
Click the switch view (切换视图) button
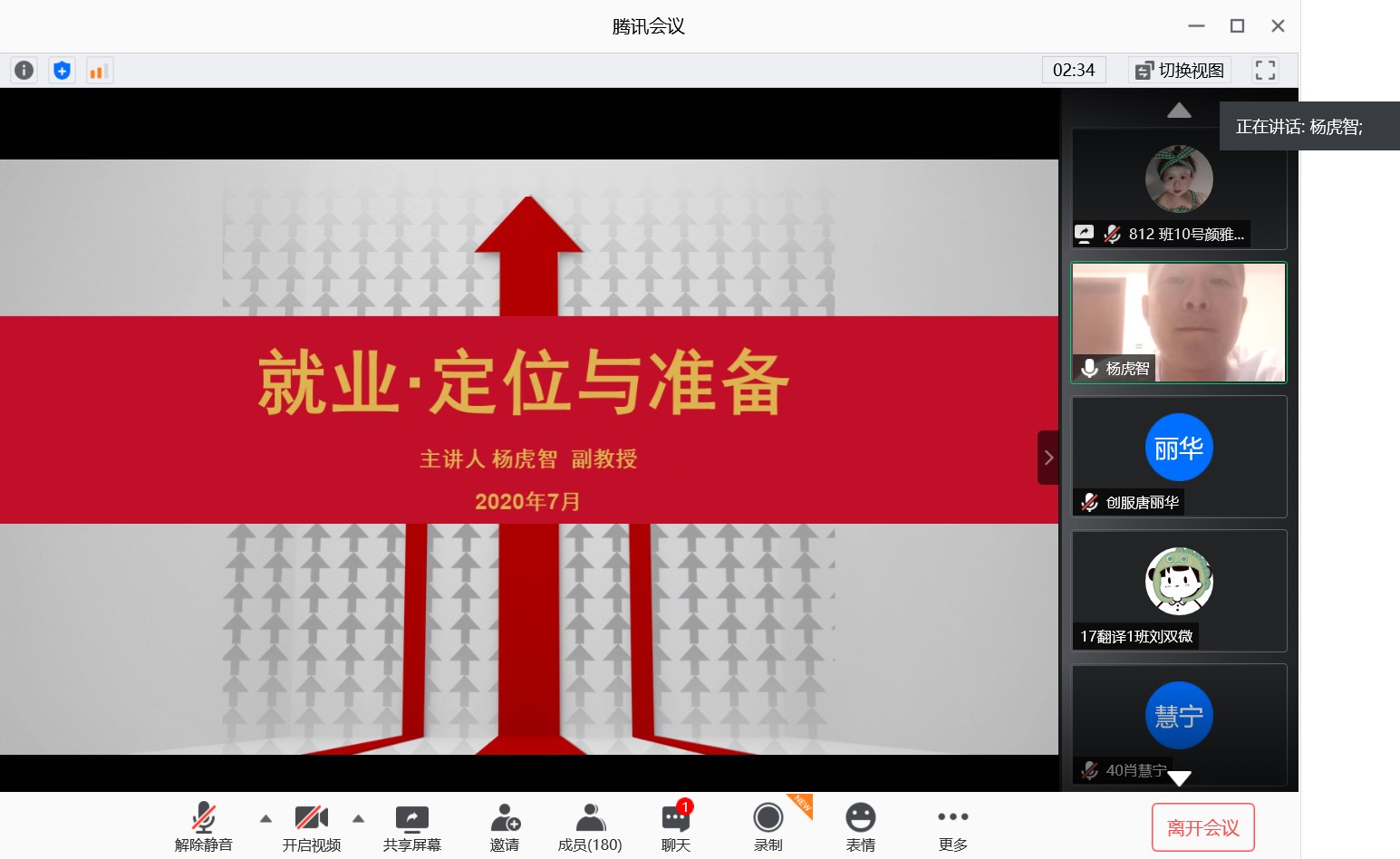point(1180,70)
